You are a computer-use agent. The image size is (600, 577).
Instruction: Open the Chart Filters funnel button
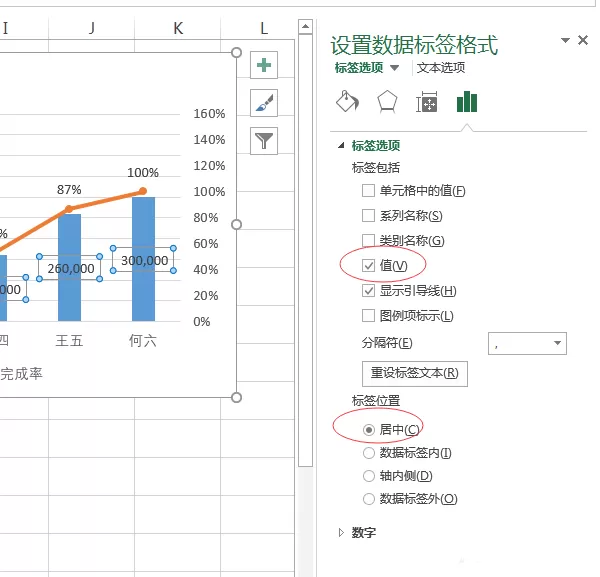tap(264, 141)
